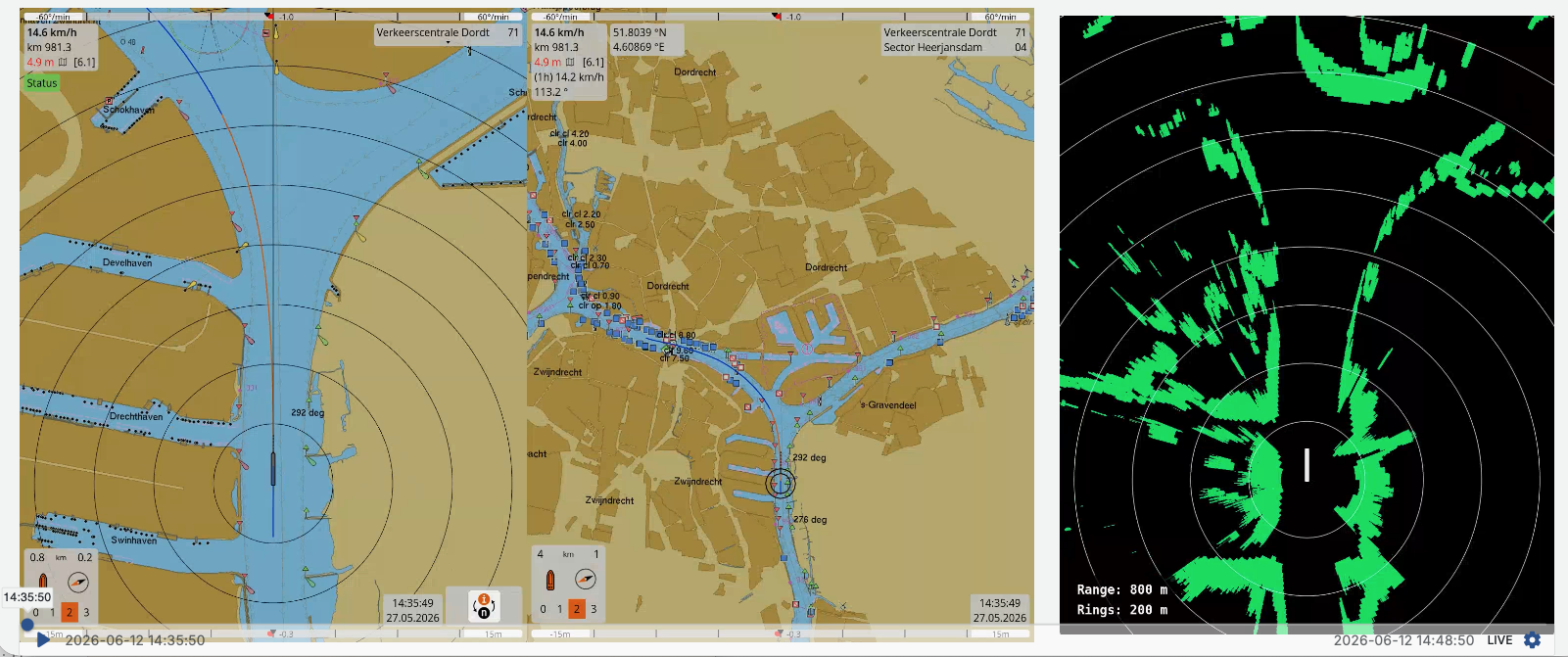Click the [6.1] depth value in left chart
The image size is (1568, 657).
point(85,62)
